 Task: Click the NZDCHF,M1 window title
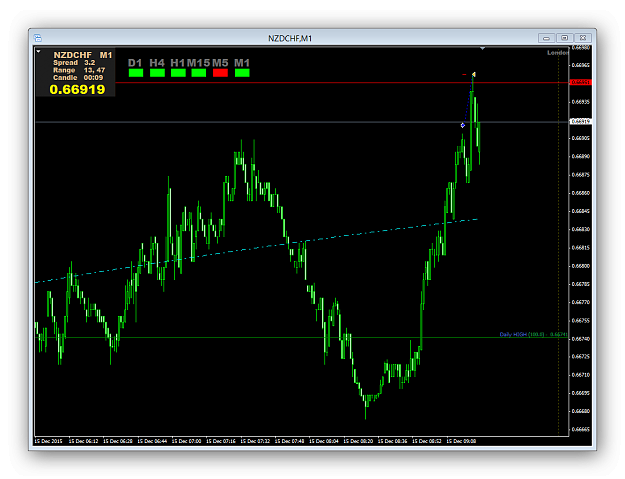[290, 38]
